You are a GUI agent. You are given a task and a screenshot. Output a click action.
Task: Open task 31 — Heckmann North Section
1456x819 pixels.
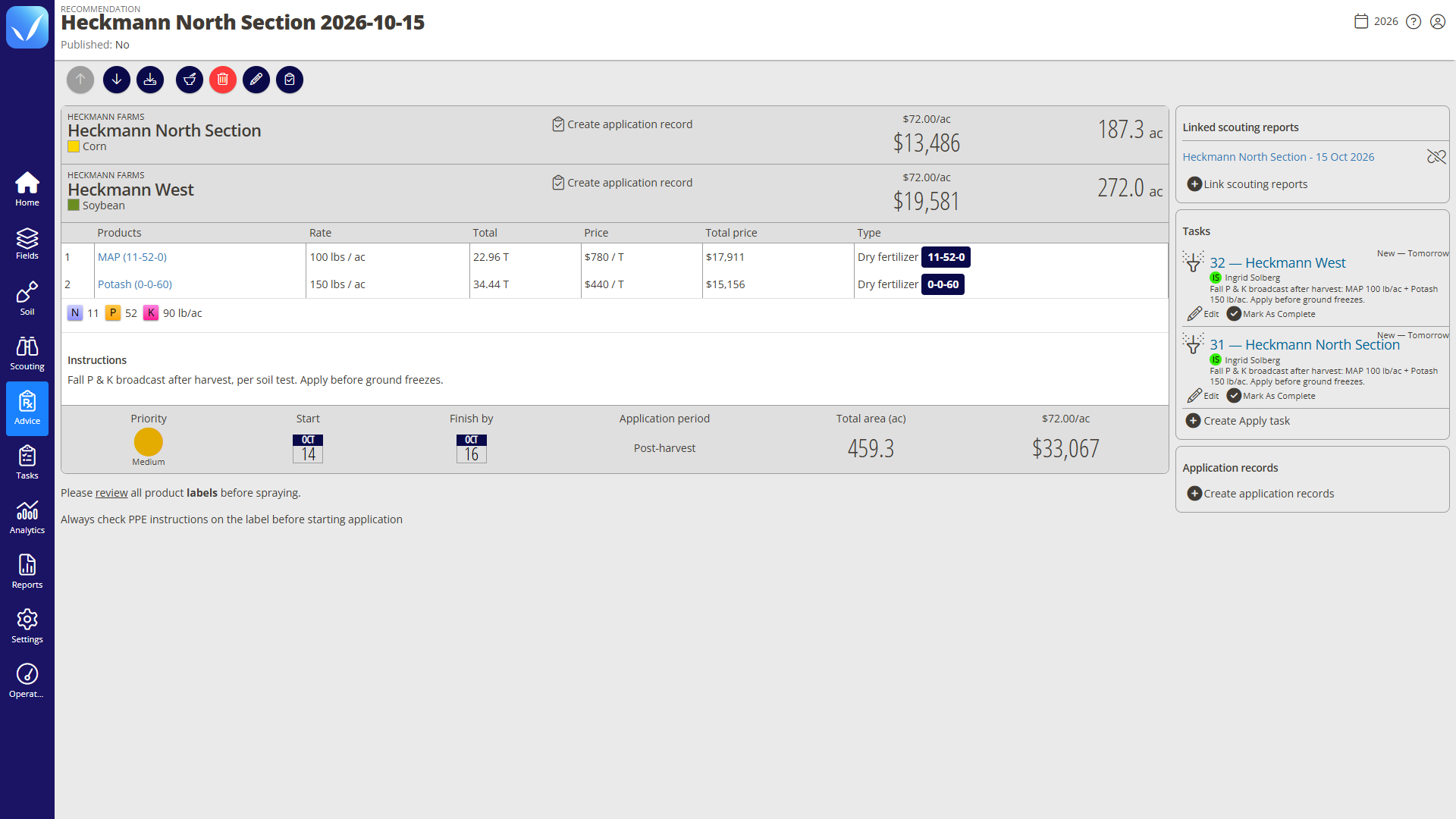click(x=1304, y=345)
